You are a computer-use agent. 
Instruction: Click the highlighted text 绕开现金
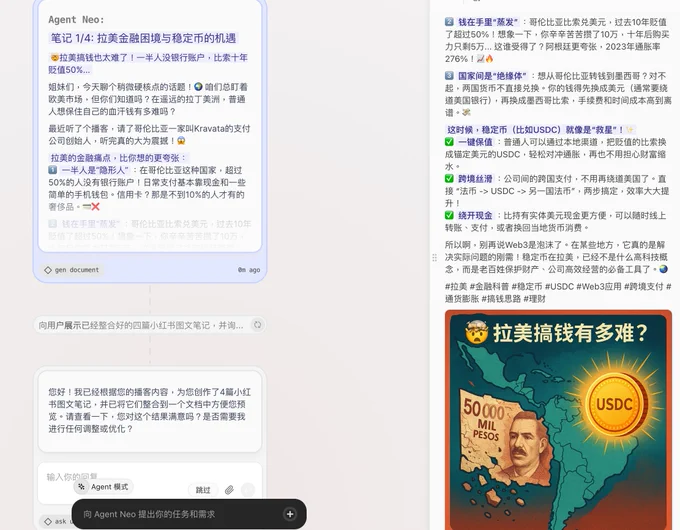click(x=475, y=215)
